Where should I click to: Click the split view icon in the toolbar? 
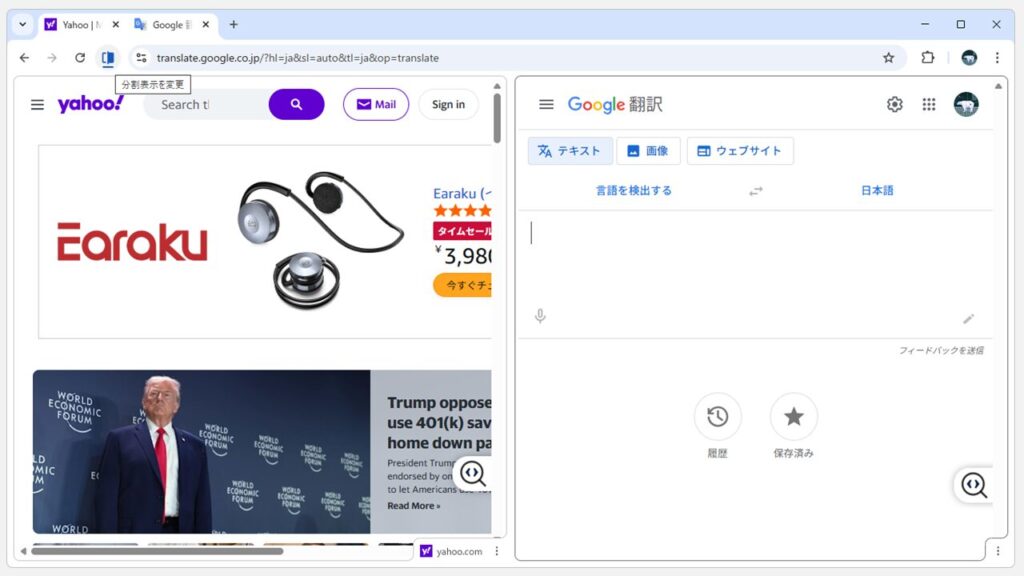(107, 58)
